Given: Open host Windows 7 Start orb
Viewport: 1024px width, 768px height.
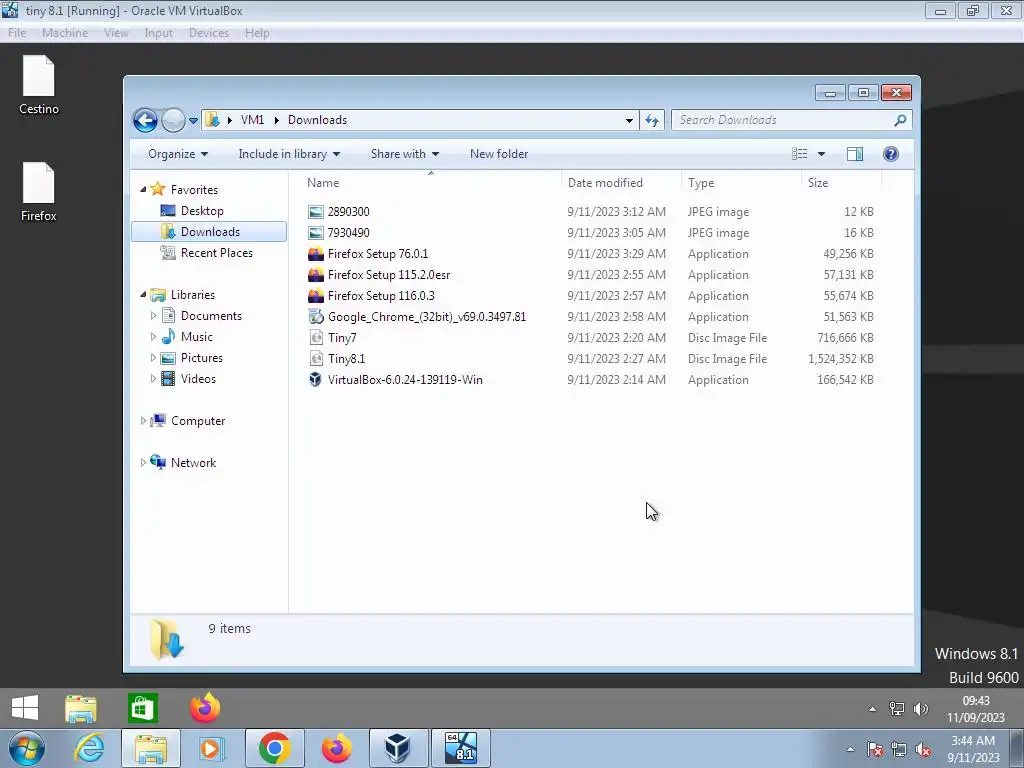Looking at the screenshot, I should tap(26, 748).
